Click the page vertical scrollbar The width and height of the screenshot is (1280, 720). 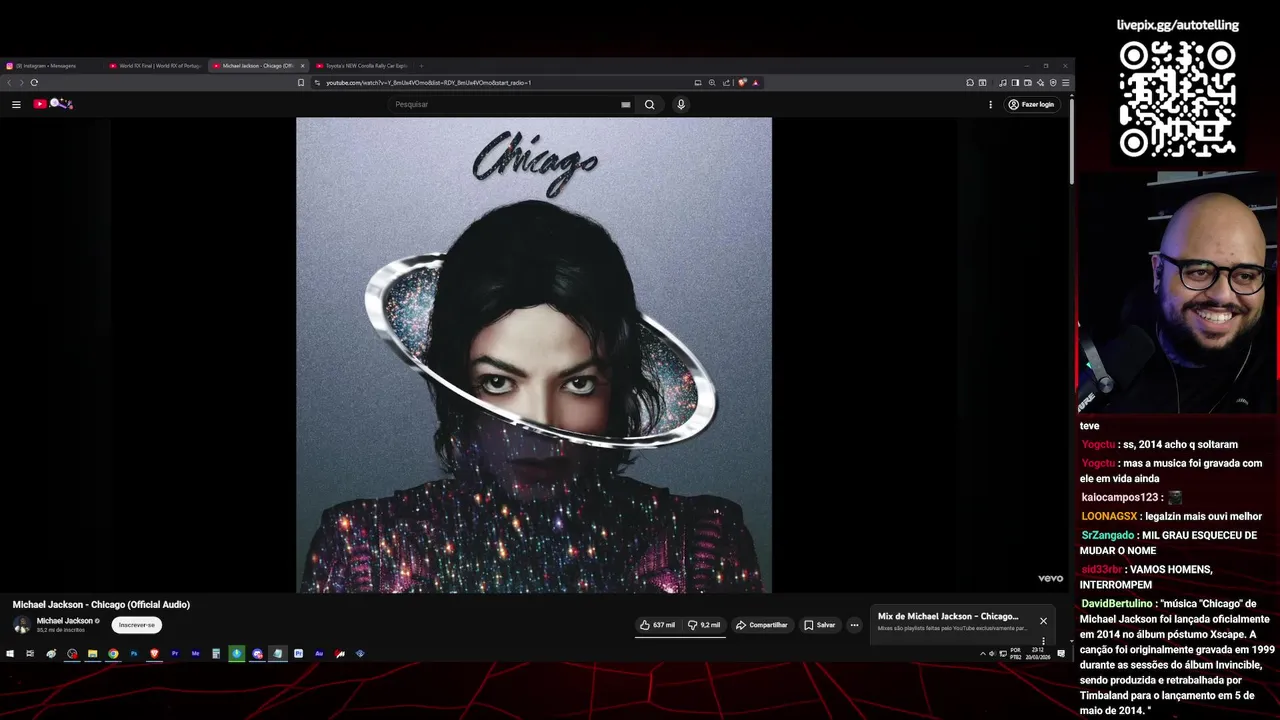1072,140
